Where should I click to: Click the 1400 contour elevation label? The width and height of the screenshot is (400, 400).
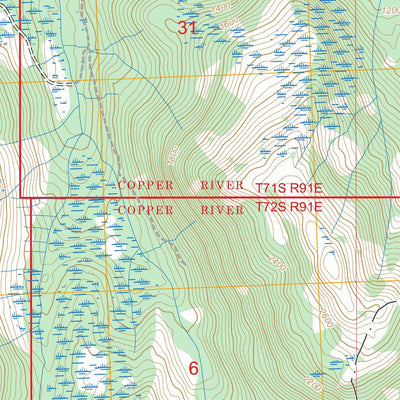(x=221, y=9)
